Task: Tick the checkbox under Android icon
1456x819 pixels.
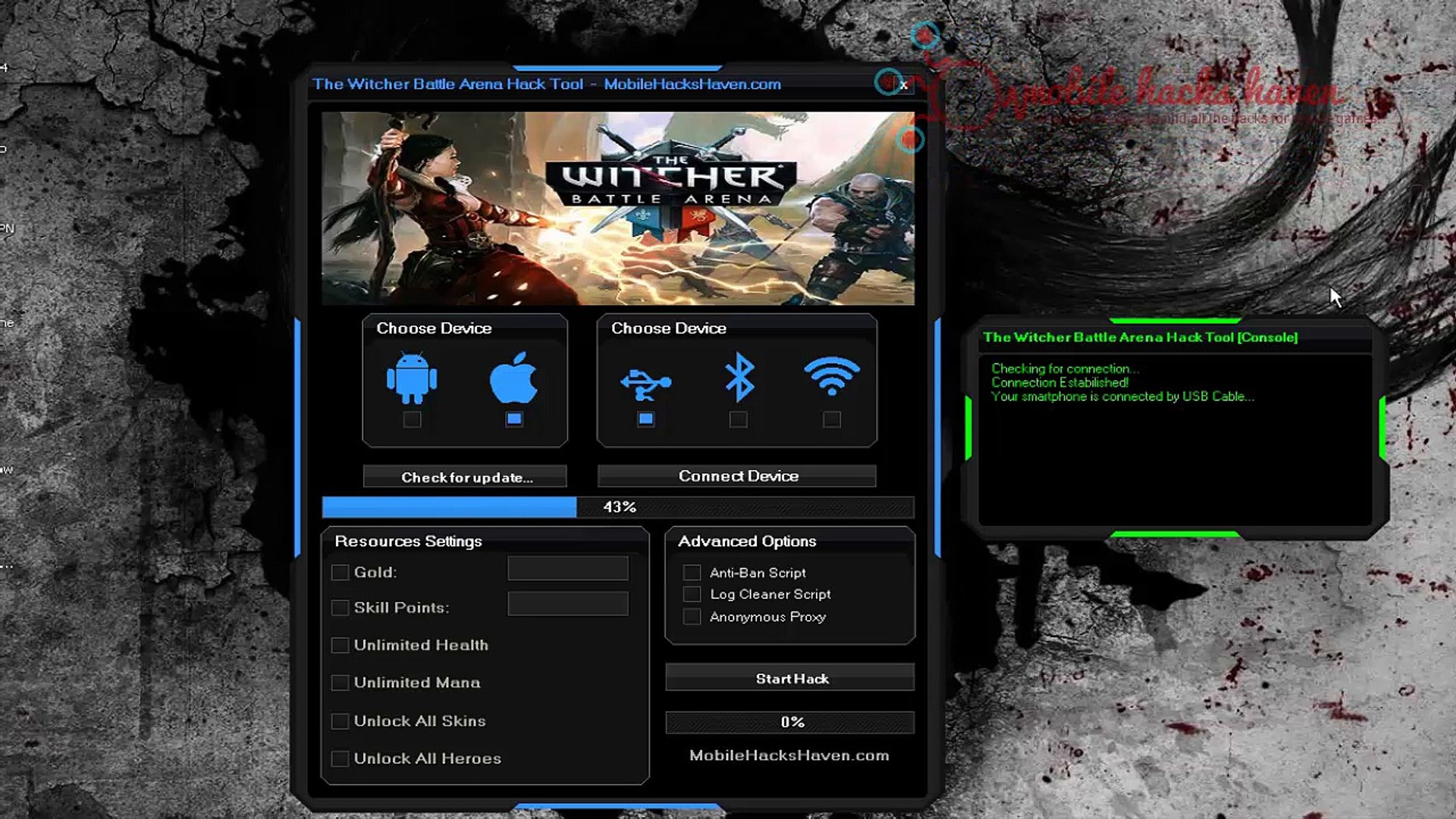Action: point(412,419)
